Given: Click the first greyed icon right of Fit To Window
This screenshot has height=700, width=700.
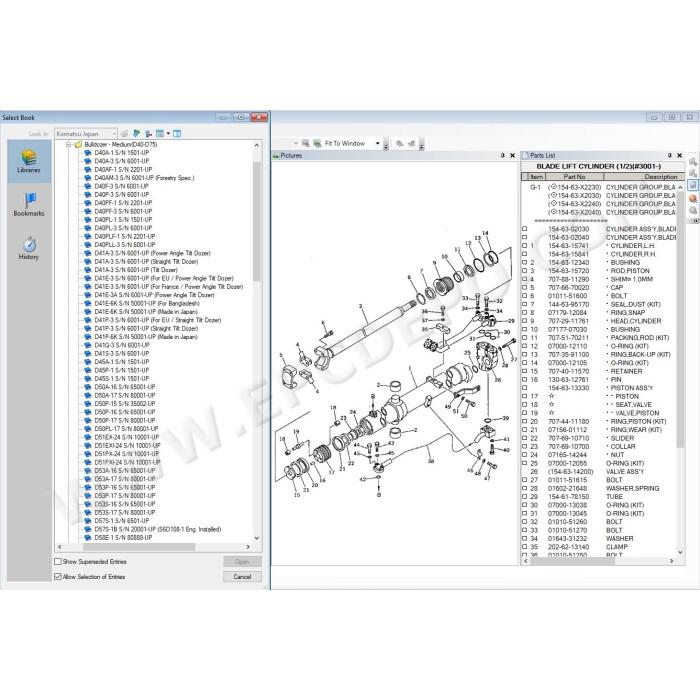Looking at the screenshot, I should (x=400, y=143).
